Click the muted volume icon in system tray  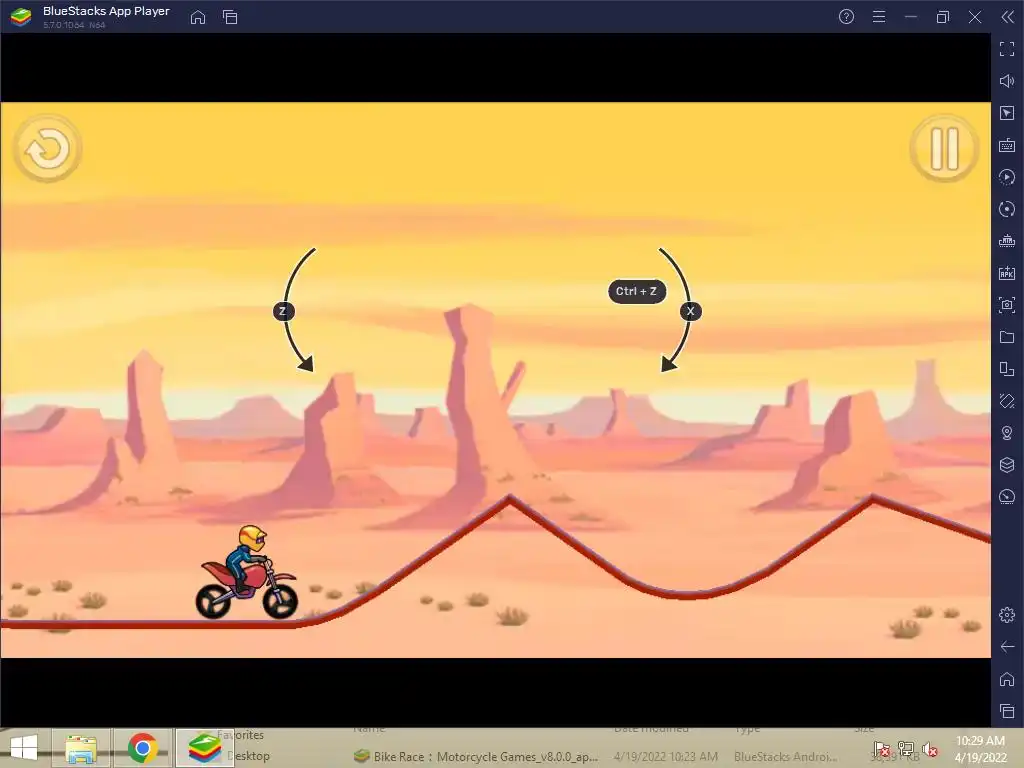[x=930, y=749]
